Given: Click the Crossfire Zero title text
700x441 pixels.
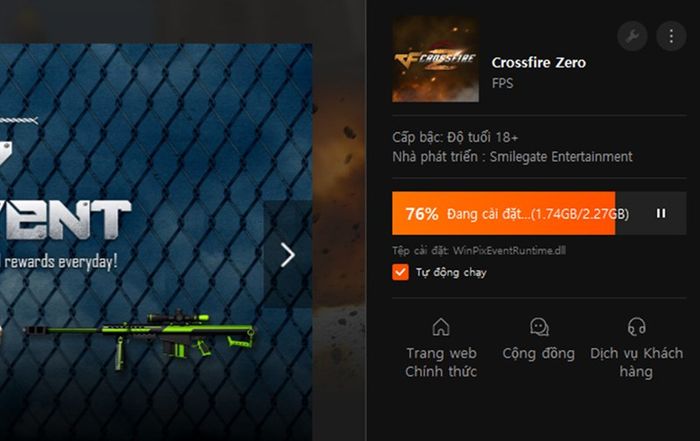Looking at the screenshot, I should tap(538, 62).
